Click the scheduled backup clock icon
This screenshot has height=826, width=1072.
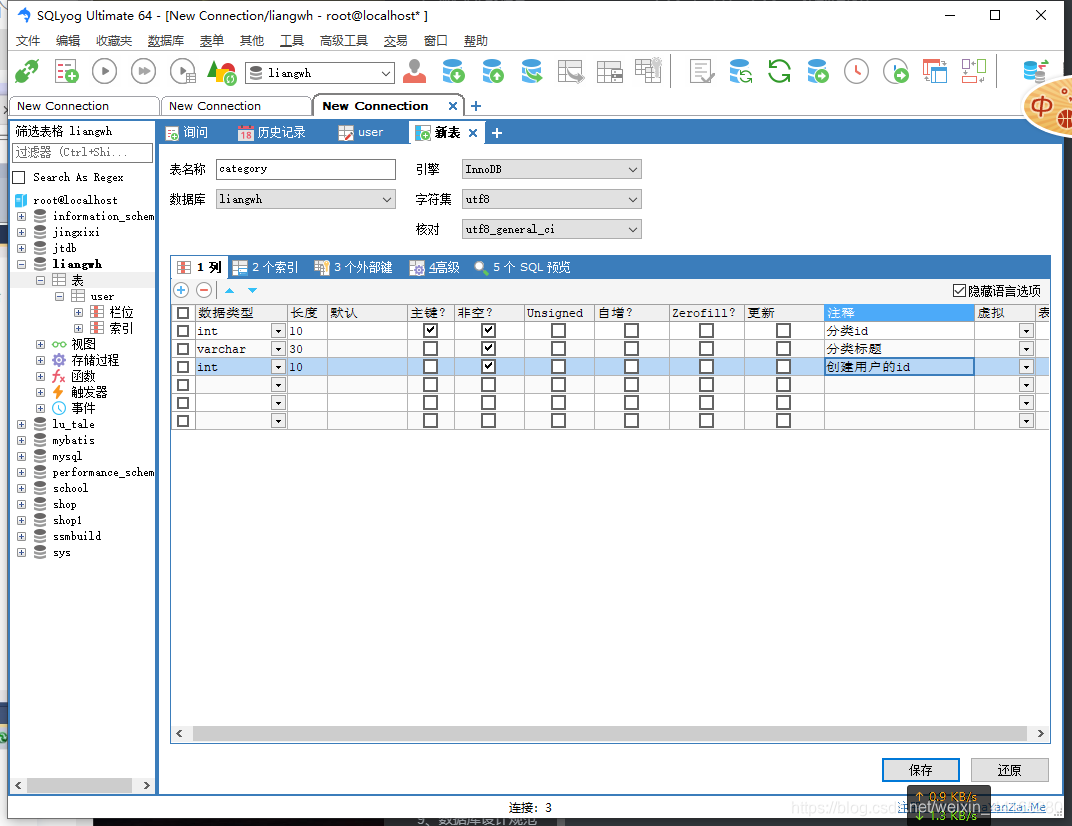(x=856, y=71)
